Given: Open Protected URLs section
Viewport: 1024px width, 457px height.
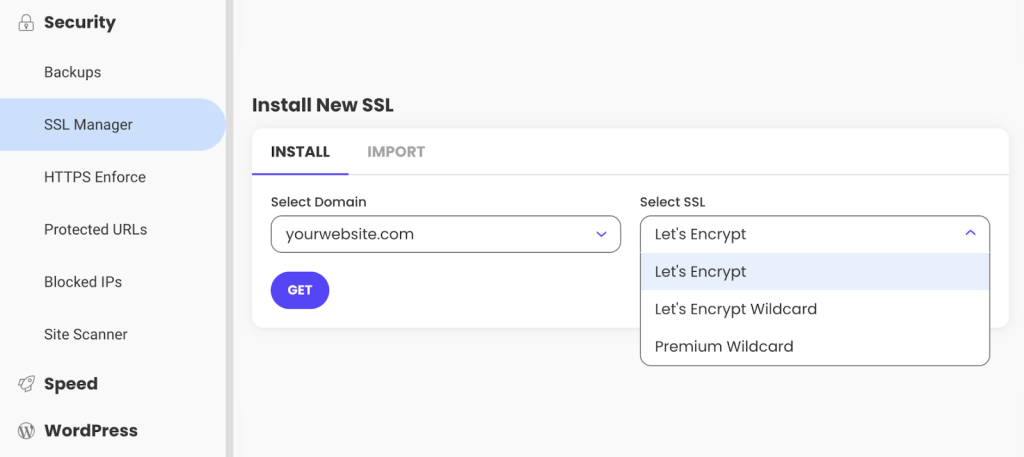Looking at the screenshot, I should coord(95,229).
